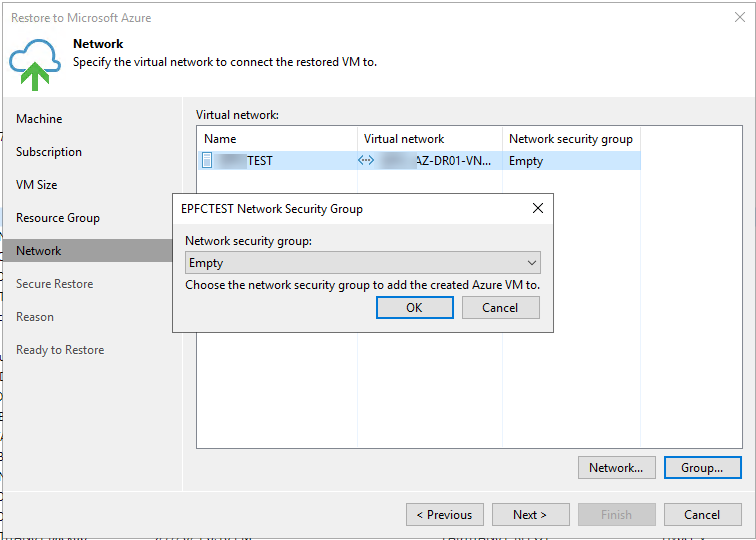The height and width of the screenshot is (540, 756).
Task: Close the Network Security Group dialog
Action: 538,208
